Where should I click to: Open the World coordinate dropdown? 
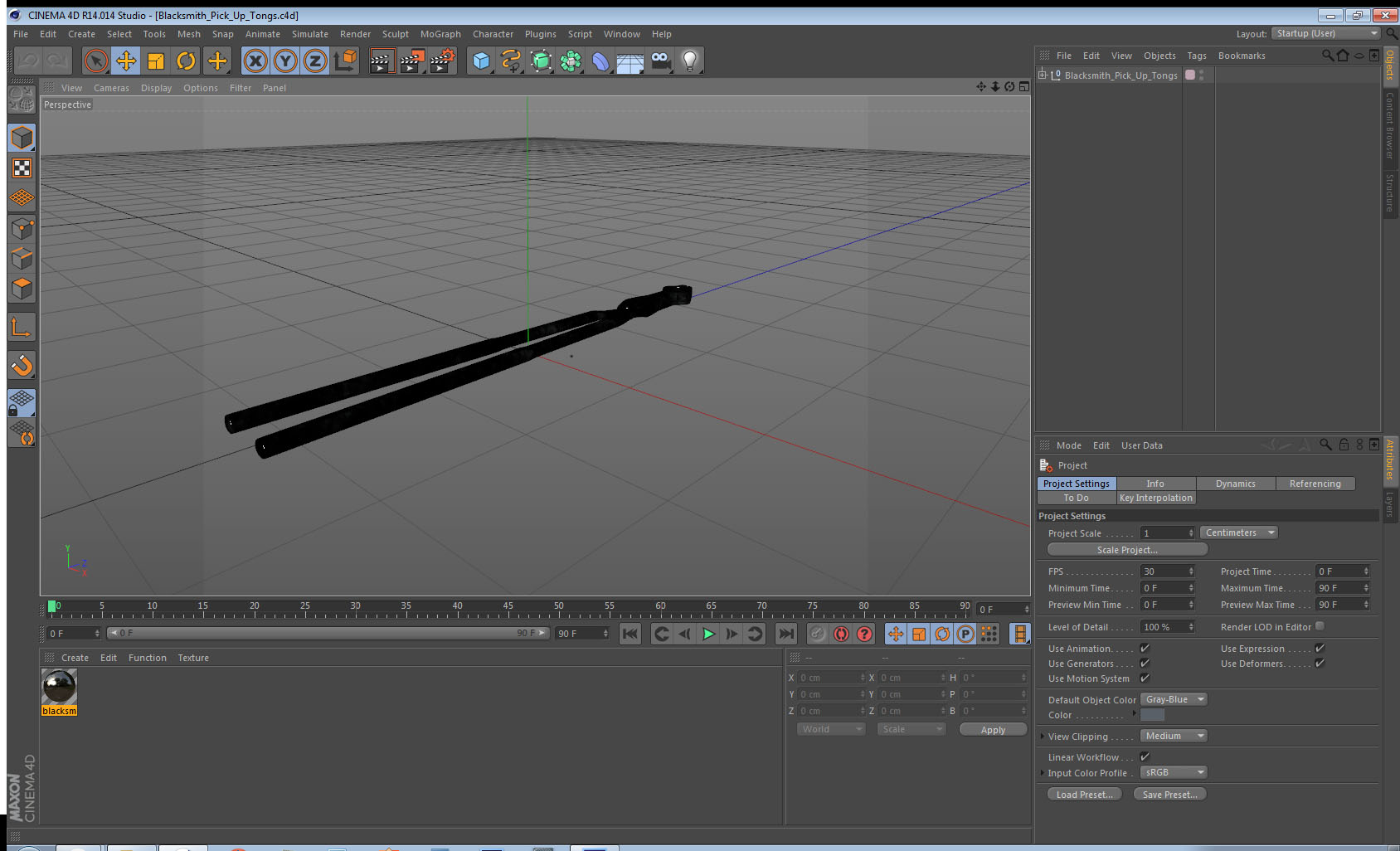(831, 729)
